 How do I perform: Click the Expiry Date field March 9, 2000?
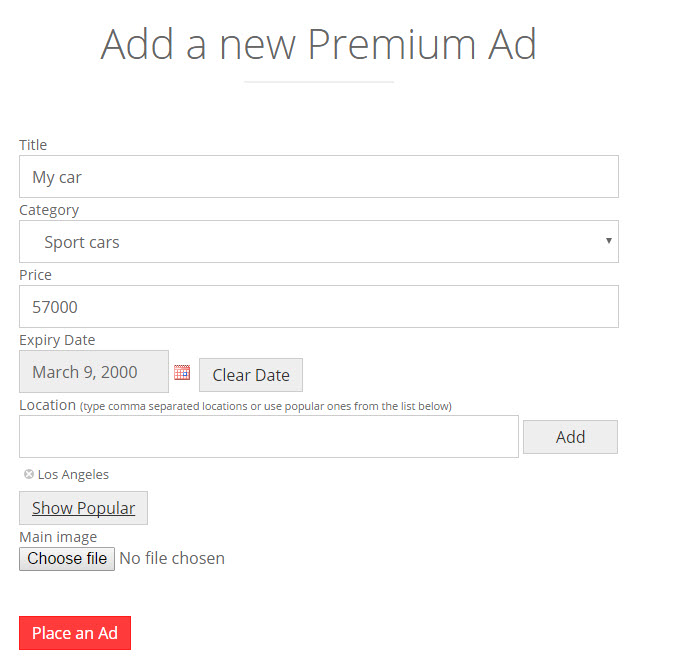(x=94, y=372)
